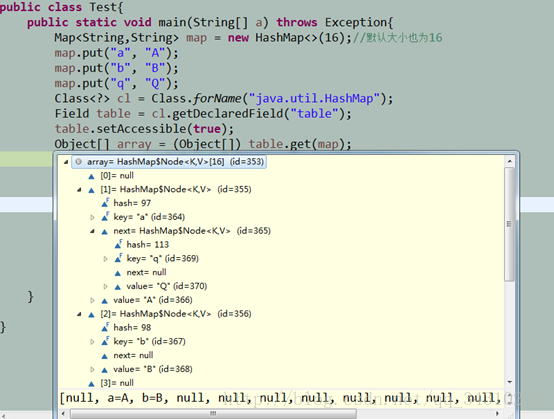Click final field icon beside hash= 113
The image size is (554, 419).
[118, 244]
